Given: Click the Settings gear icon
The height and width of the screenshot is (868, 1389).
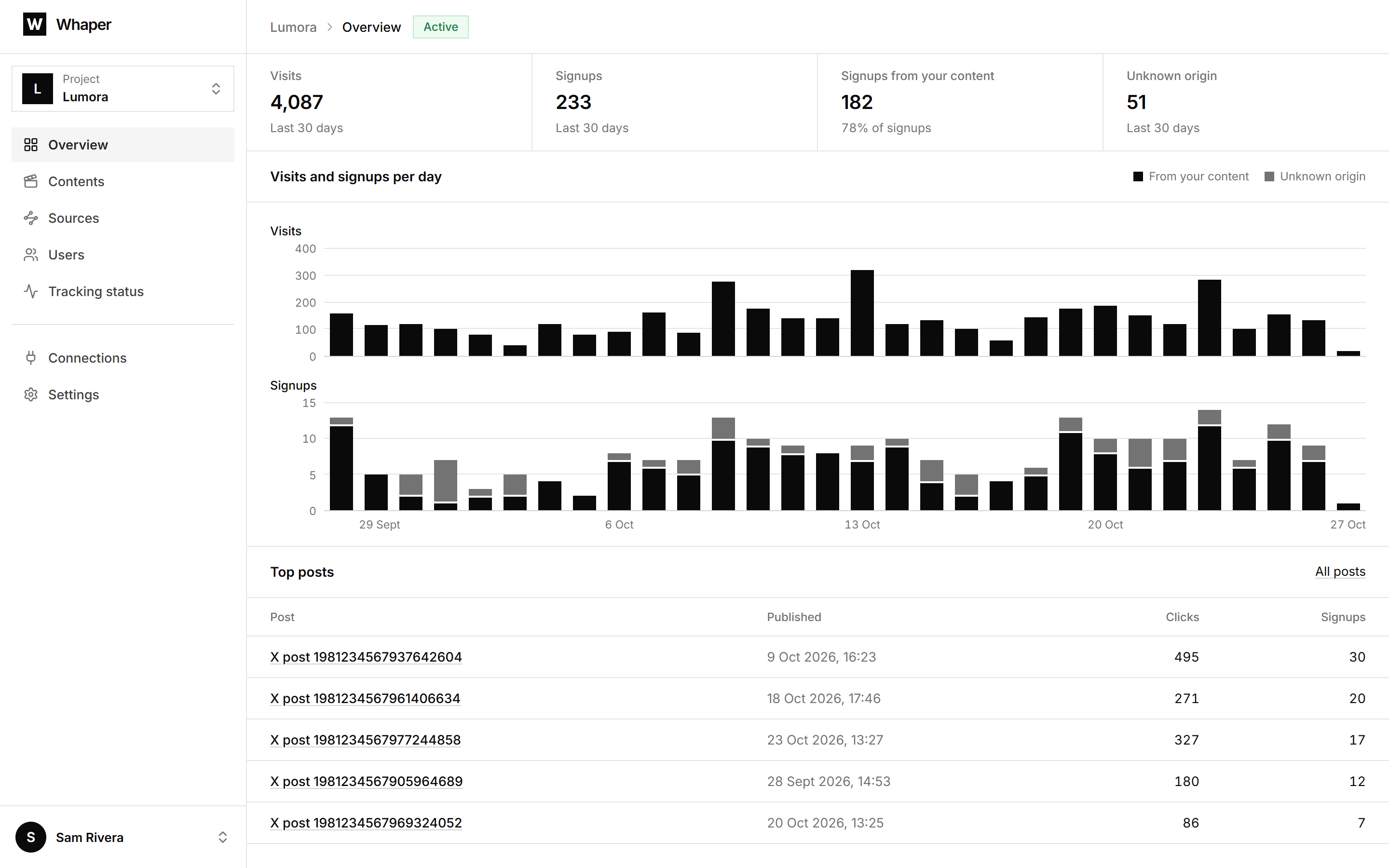Looking at the screenshot, I should pyautogui.click(x=31, y=395).
